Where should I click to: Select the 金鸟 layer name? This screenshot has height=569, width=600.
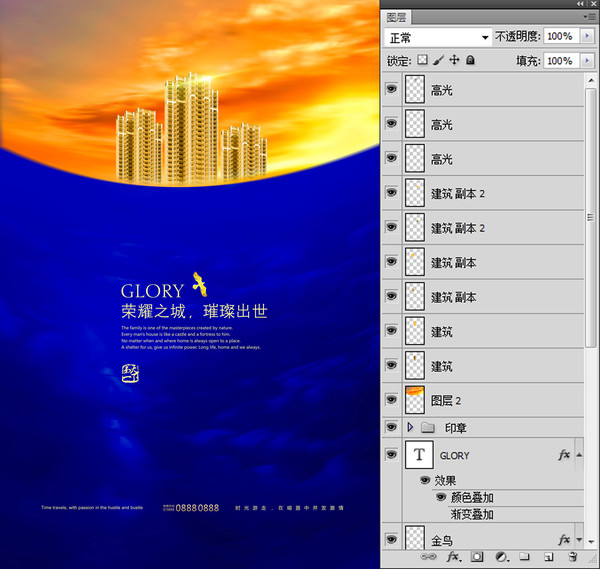(x=442, y=540)
